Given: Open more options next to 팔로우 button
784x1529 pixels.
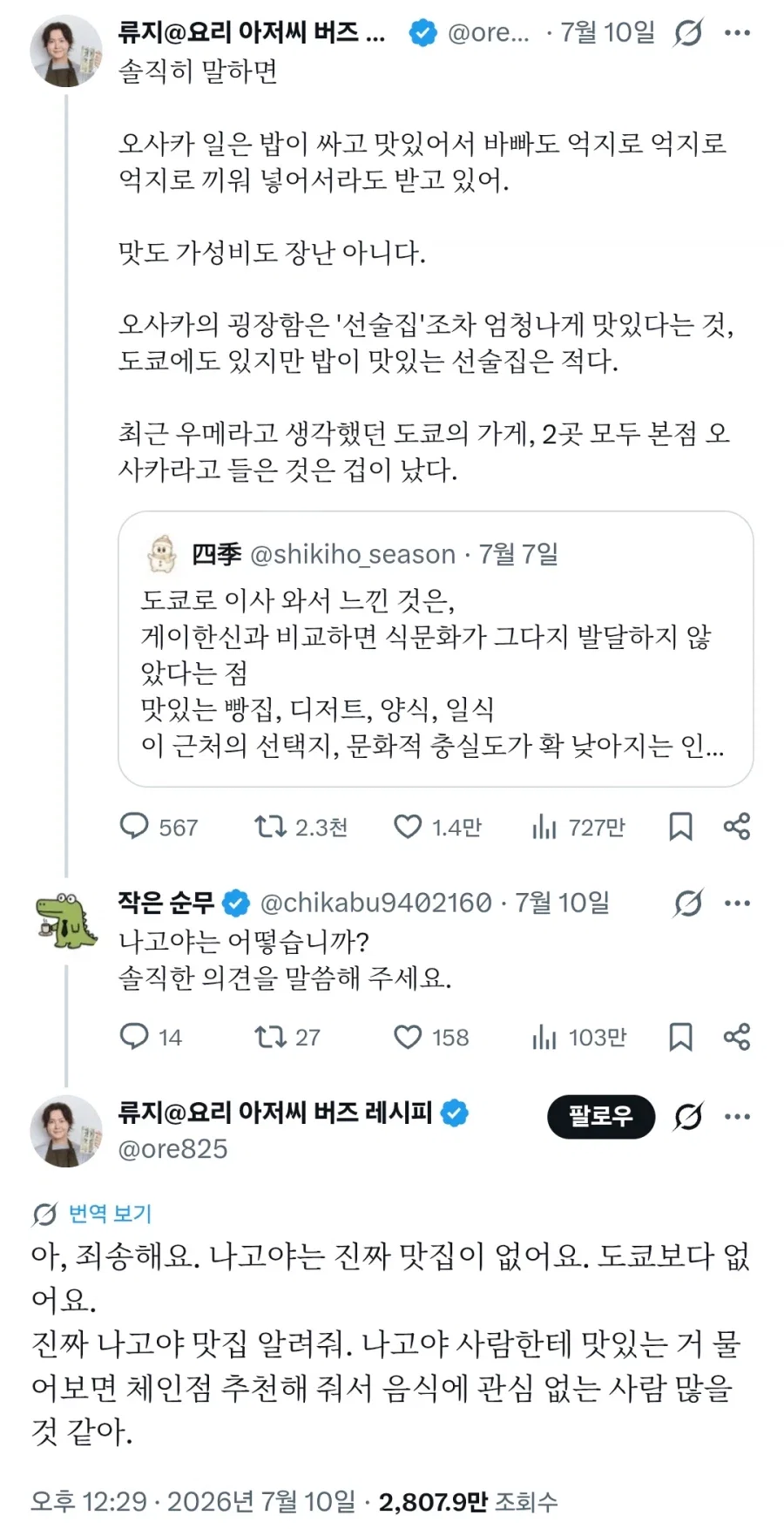Looking at the screenshot, I should pyautogui.click(x=737, y=1116).
